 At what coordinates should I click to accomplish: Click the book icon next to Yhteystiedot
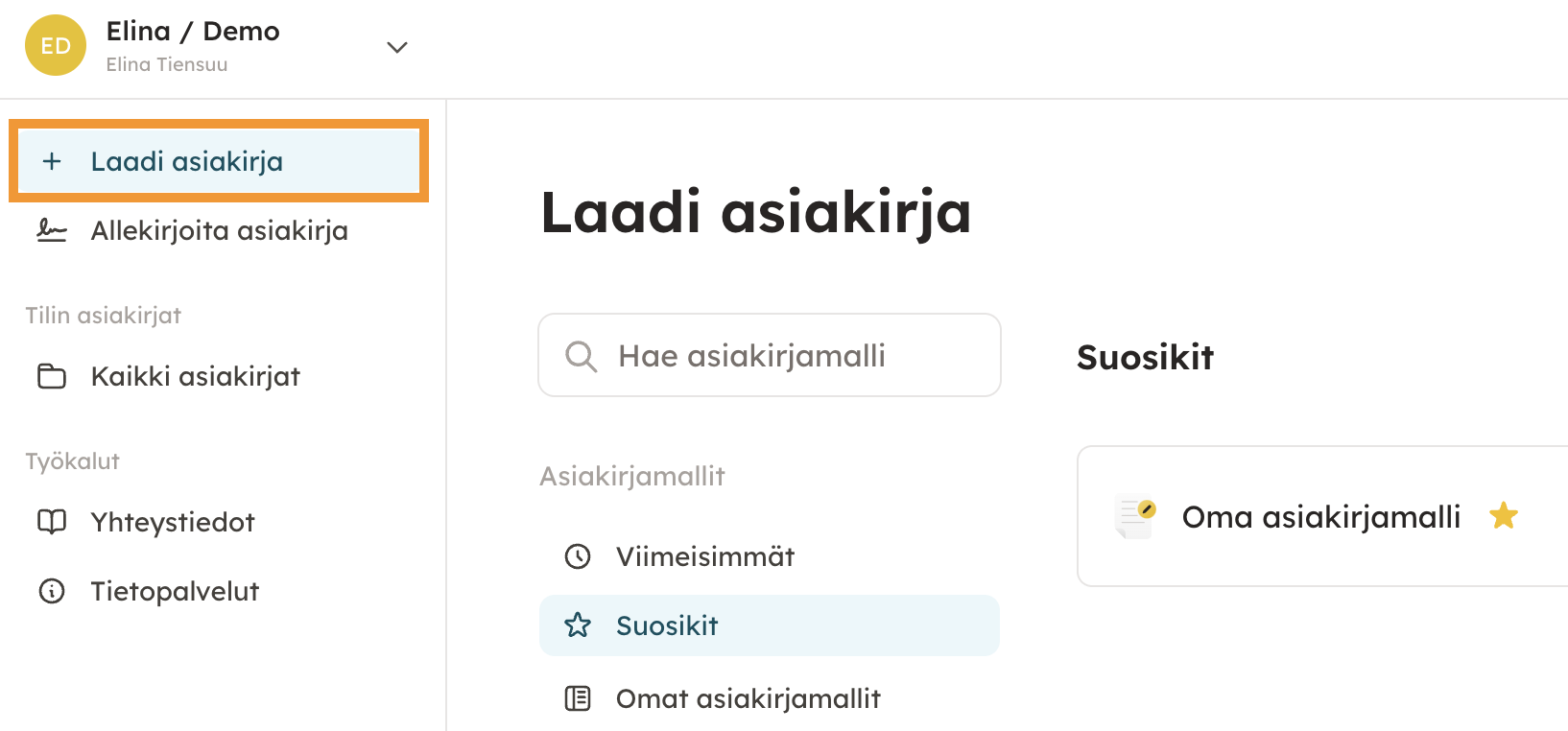(x=52, y=522)
